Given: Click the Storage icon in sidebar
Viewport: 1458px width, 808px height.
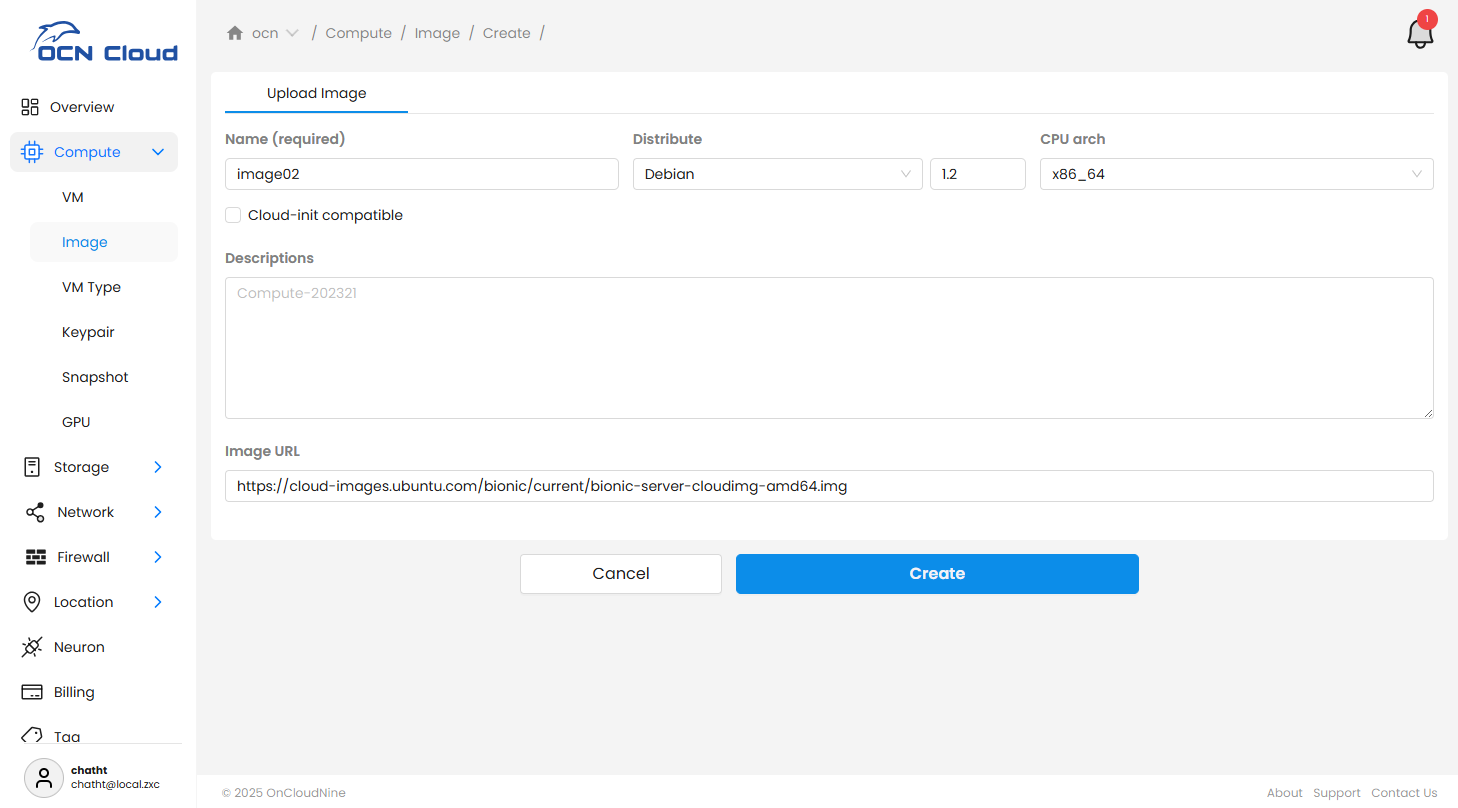Looking at the screenshot, I should point(32,467).
